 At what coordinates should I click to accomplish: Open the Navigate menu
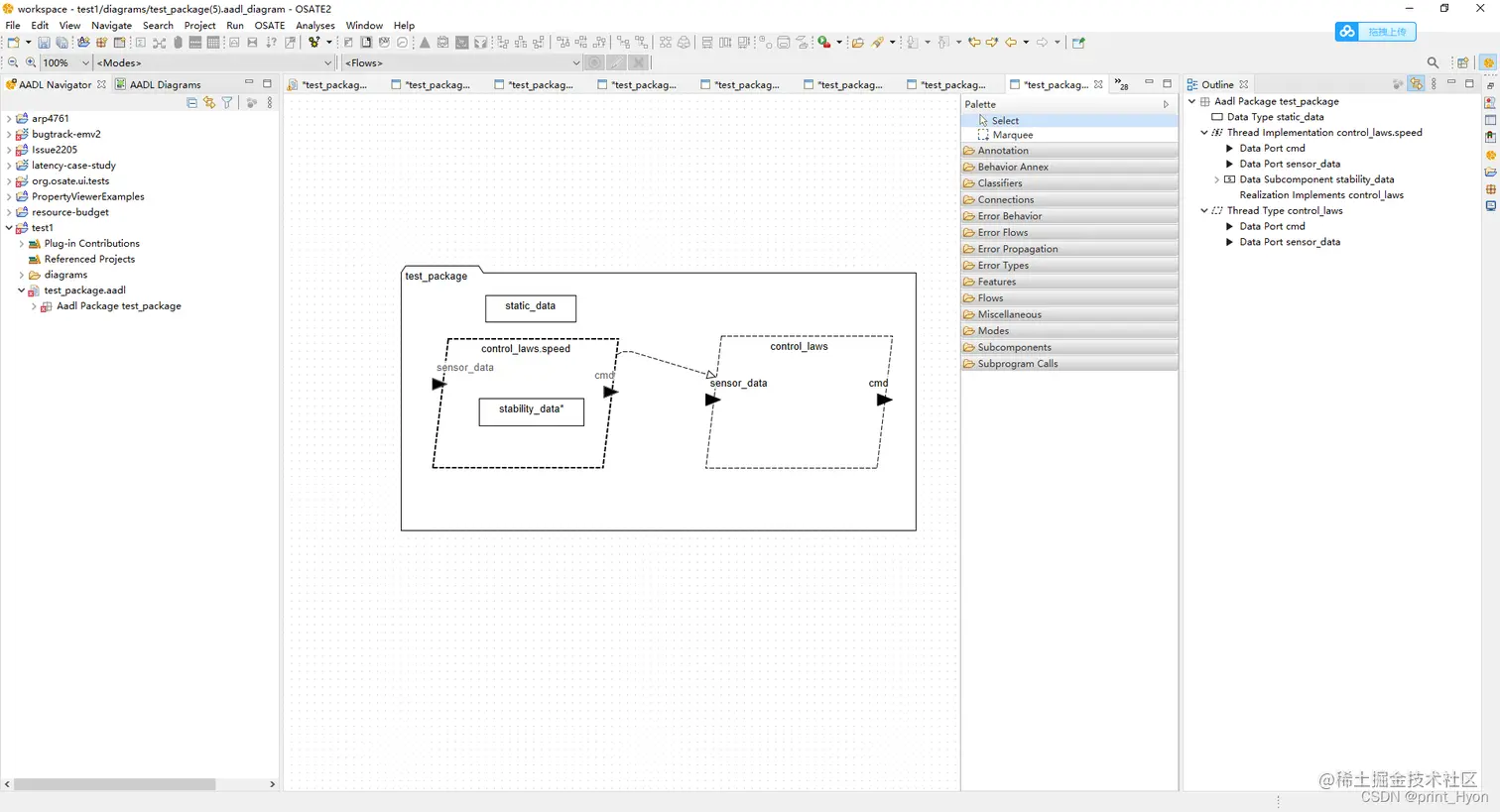coord(111,26)
